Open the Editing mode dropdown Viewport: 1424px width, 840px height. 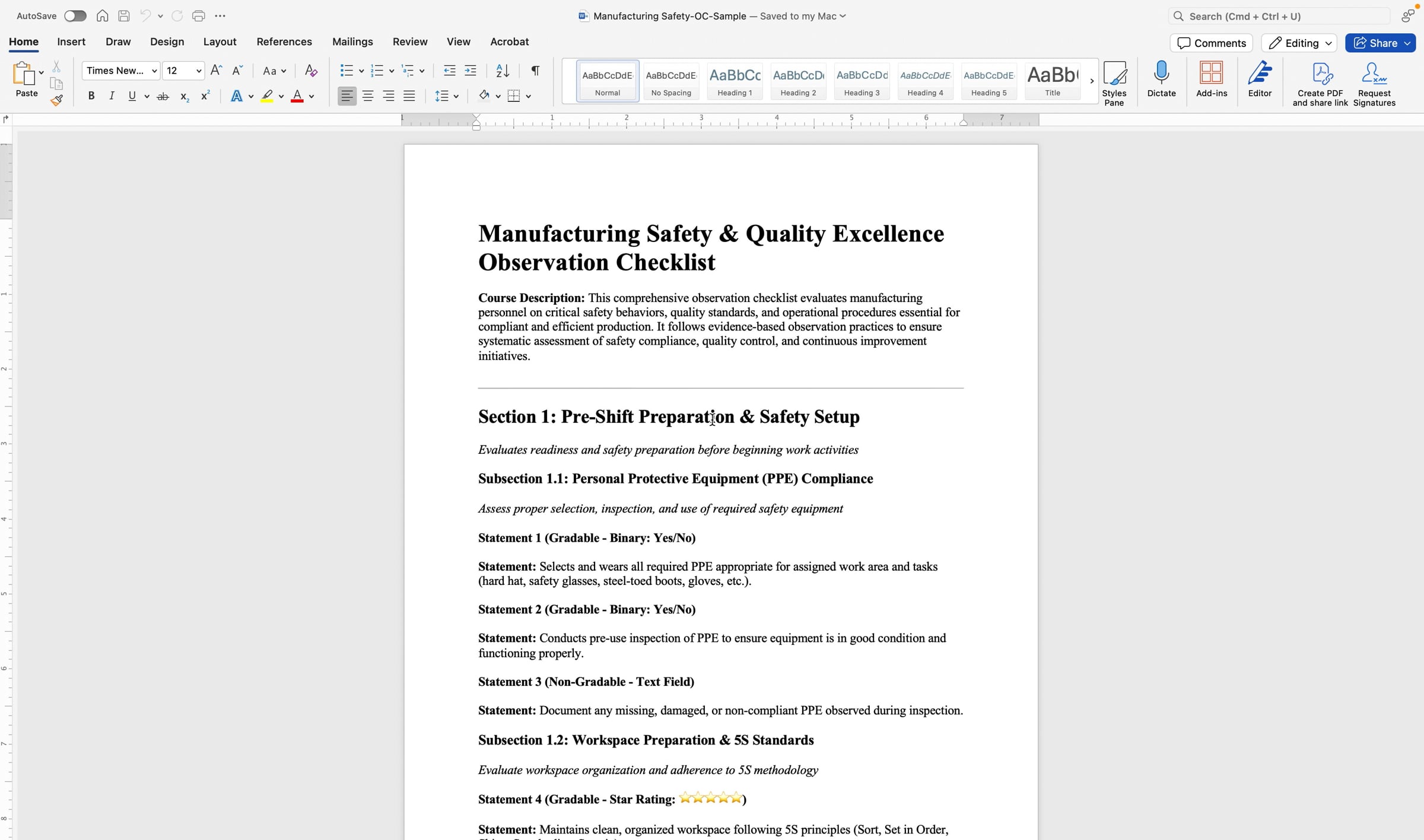pos(1299,43)
